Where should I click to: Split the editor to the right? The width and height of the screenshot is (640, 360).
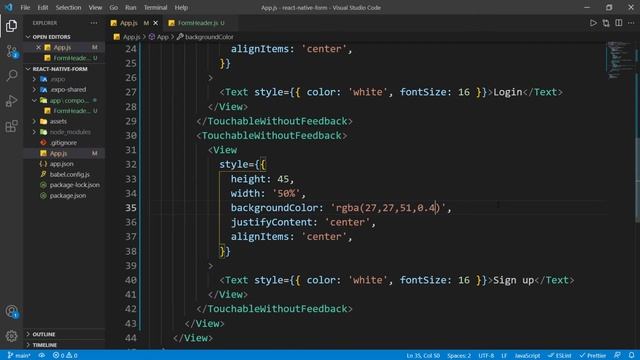619,23
